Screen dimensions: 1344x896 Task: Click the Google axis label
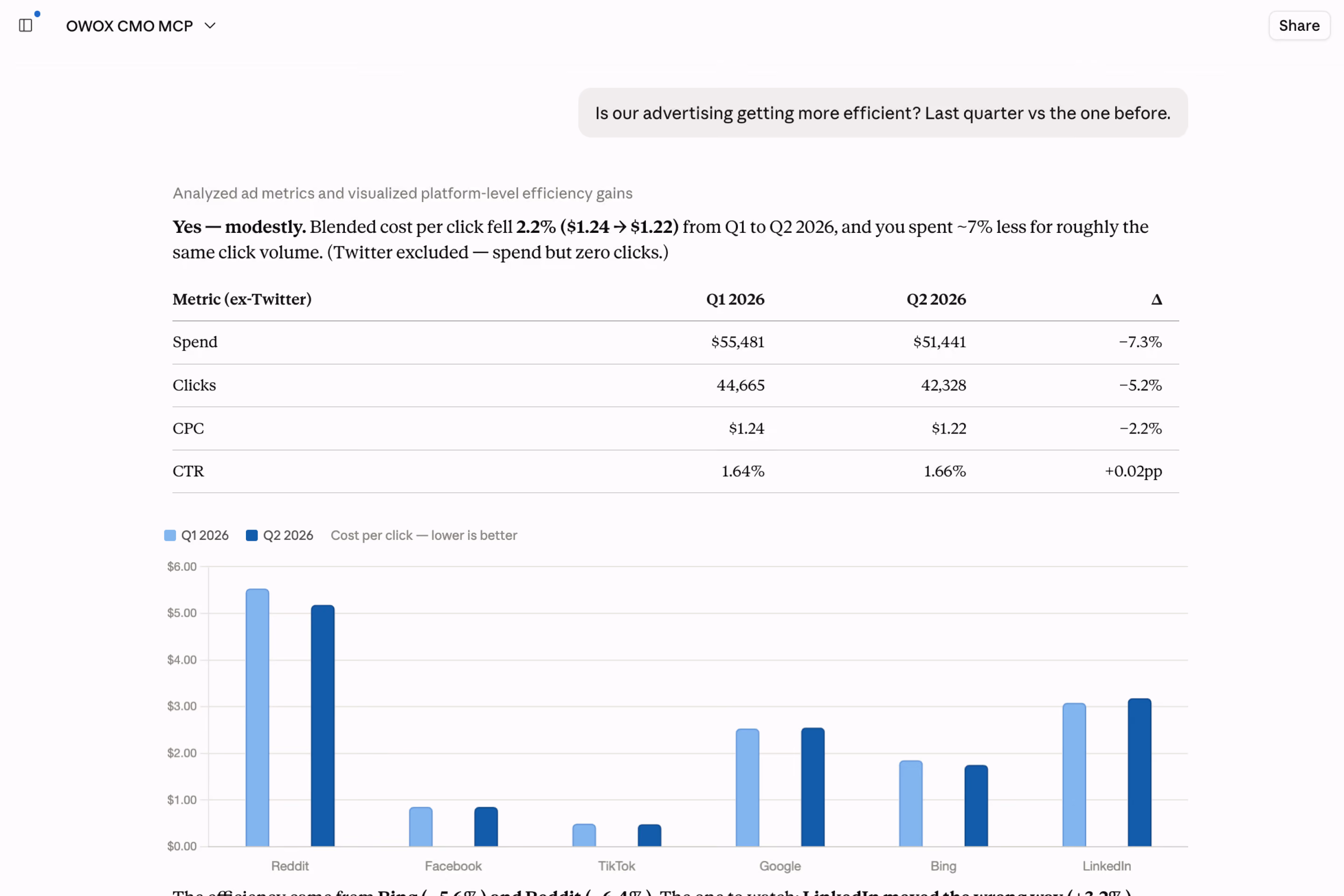(x=780, y=866)
